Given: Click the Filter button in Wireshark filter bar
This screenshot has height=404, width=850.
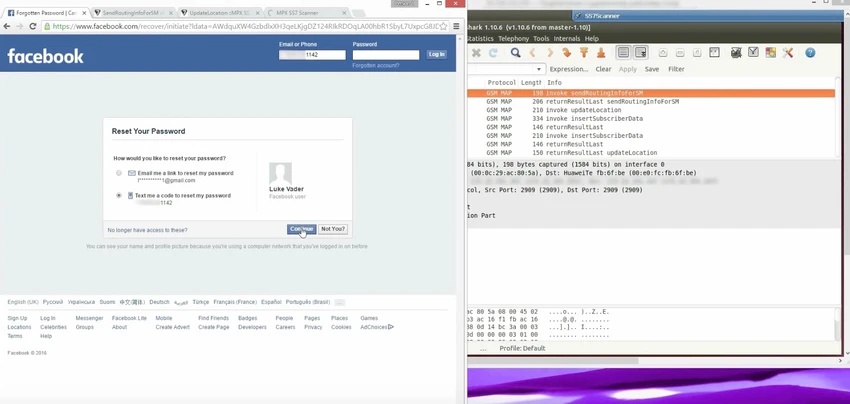Looking at the screenshot, I should click(x=676, y=69).
